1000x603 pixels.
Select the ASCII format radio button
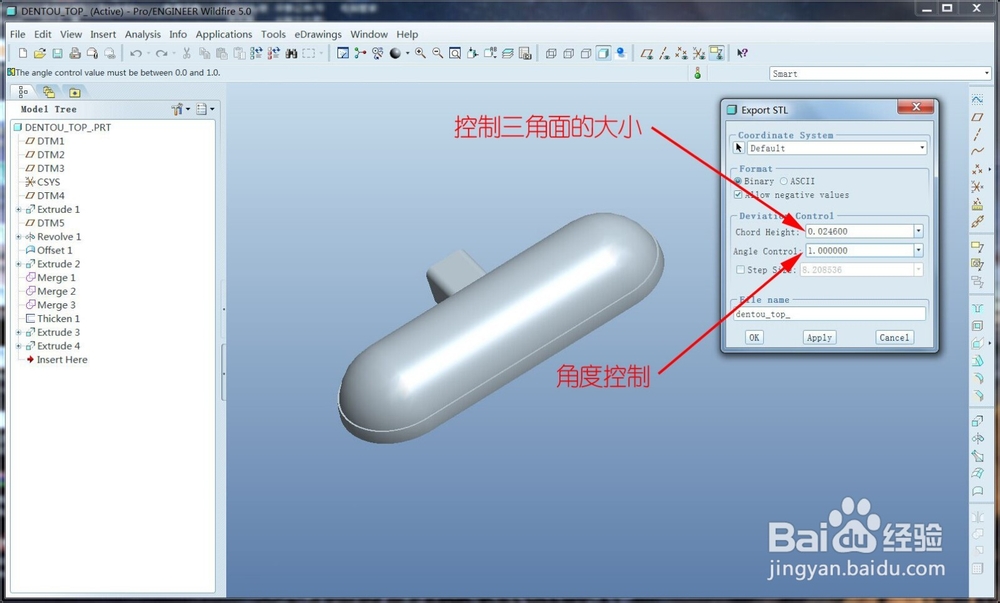tap(784, 182)
